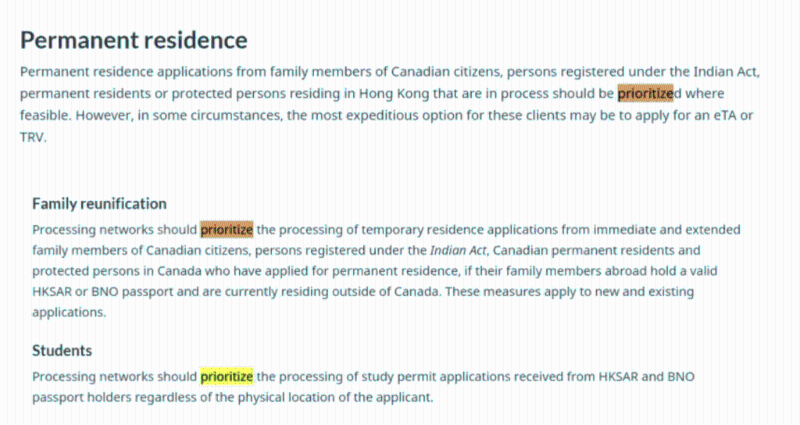Image resolution: width=800 pixels, height=425 pixels.
Task: Click the orange highlighted 'prioritized' in first paragraph
Action: click(x=645, y=93)
